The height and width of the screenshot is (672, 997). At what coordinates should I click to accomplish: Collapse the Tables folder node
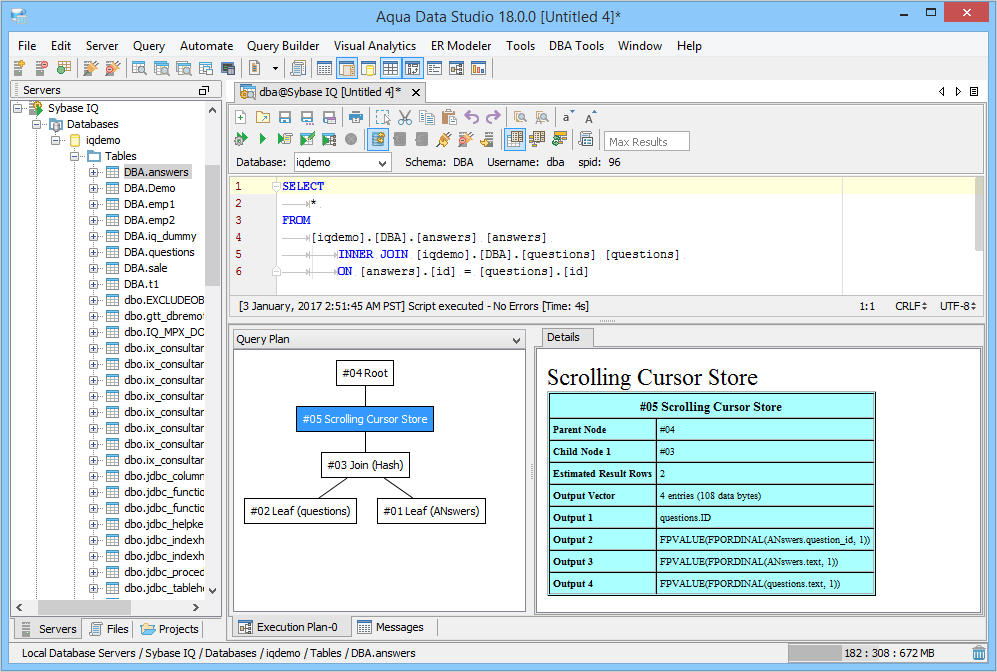click(x=74, y=156)
